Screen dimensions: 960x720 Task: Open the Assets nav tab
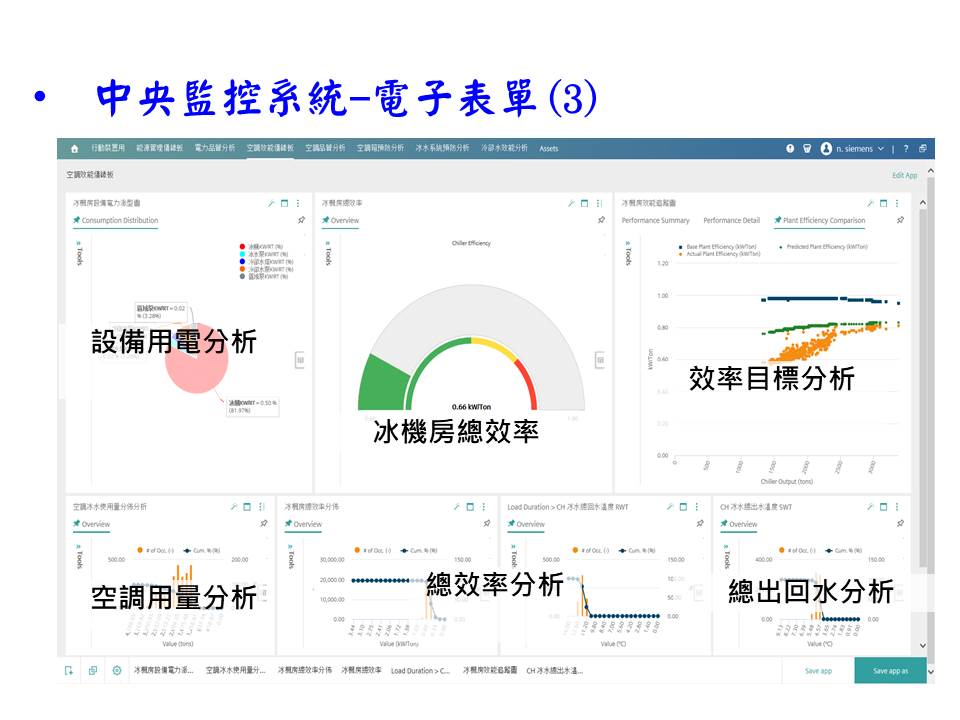pyautogui.click(x=549, y=149)
